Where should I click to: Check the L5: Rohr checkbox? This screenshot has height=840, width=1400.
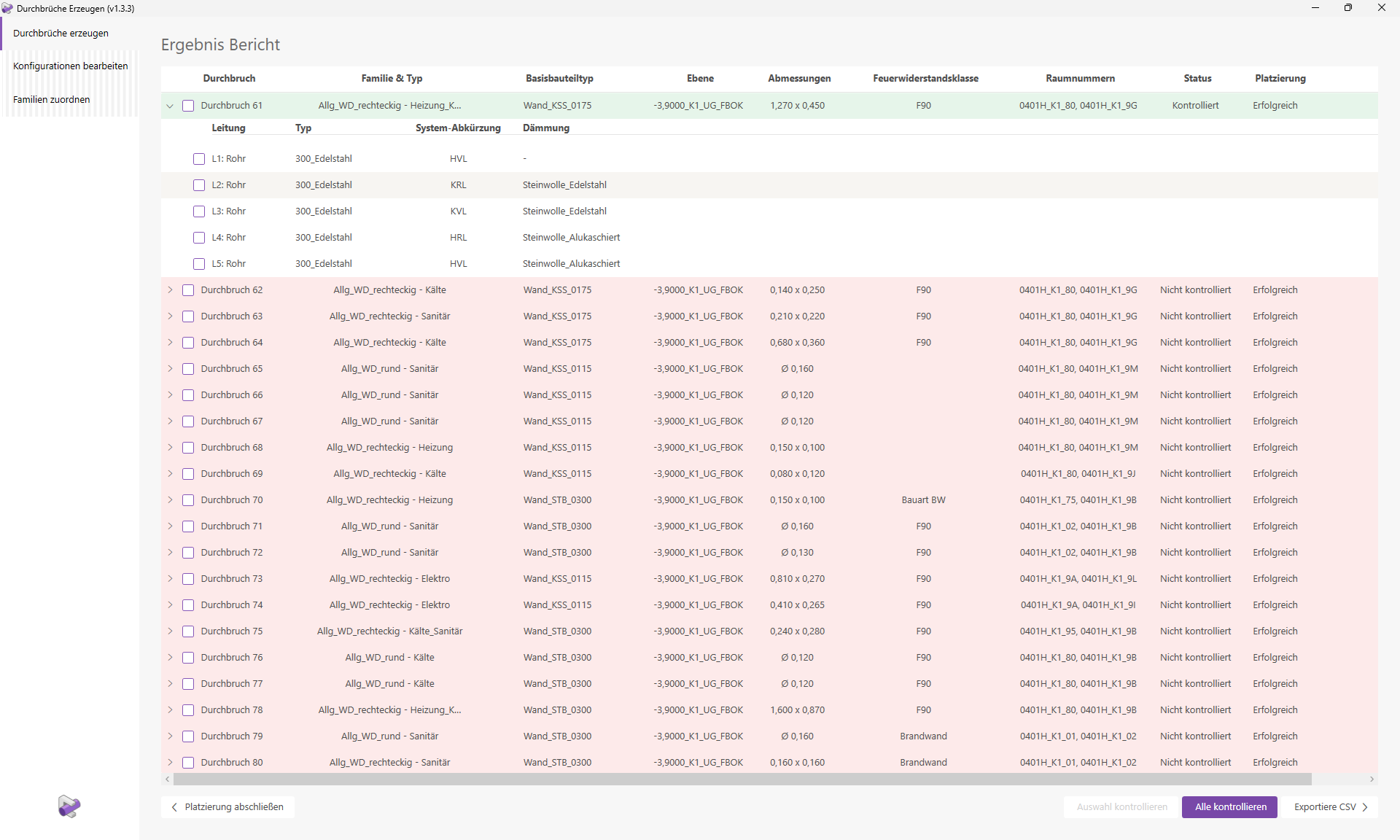pos(198,263)
